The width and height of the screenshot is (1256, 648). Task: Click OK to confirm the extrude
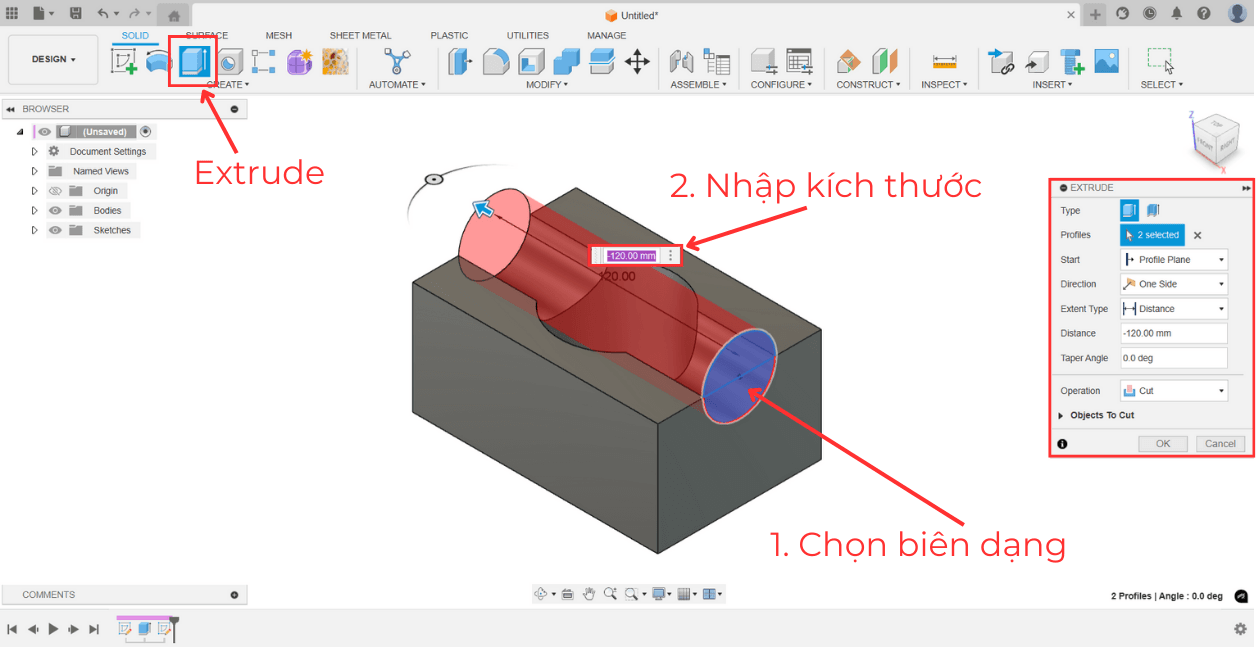coord(1163,443)
